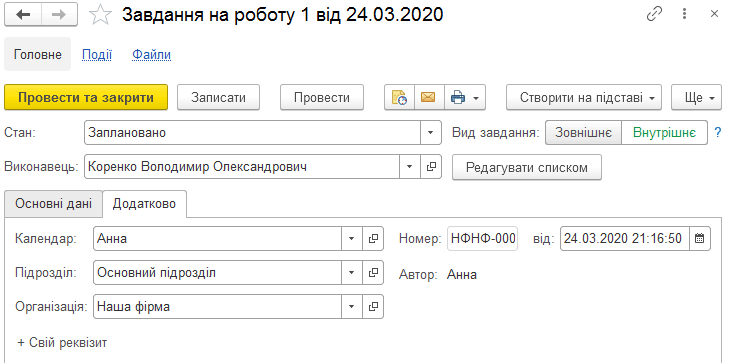Set task type to Внутрішнє
730x363 pixels.
(x=664, y=133)
